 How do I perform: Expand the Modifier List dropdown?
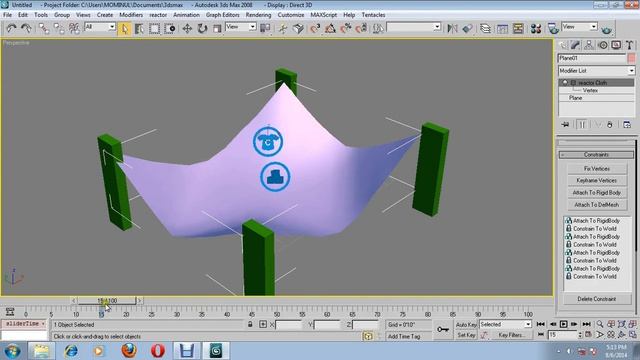click(x=596, y=71)
